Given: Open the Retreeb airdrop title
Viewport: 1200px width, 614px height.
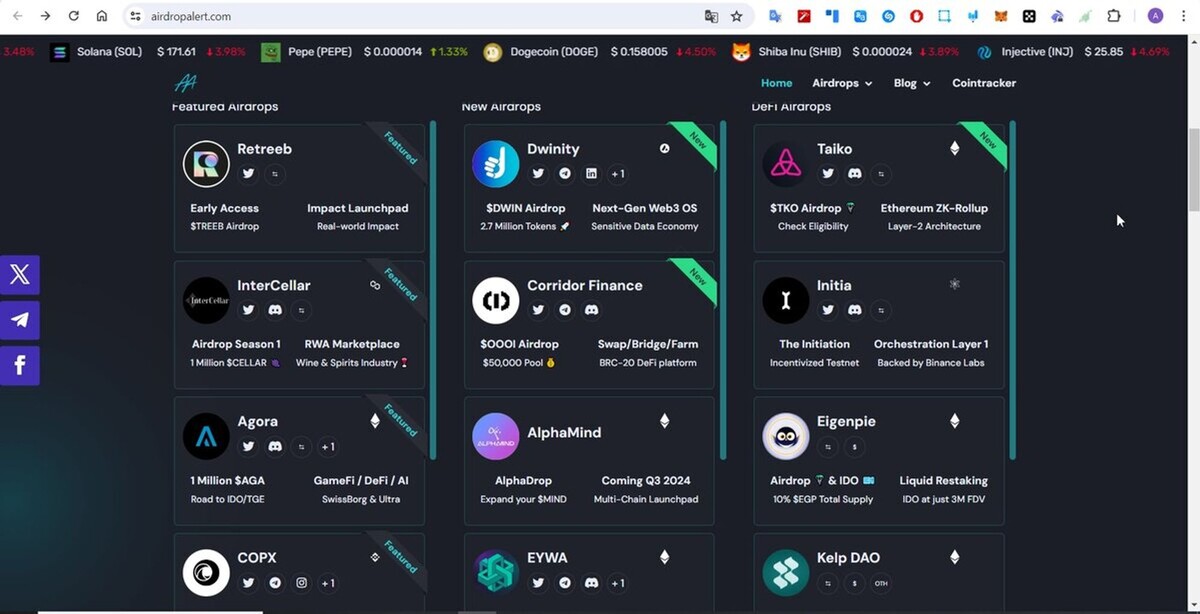Looking at the screenshot, I should tap(264, 149).
